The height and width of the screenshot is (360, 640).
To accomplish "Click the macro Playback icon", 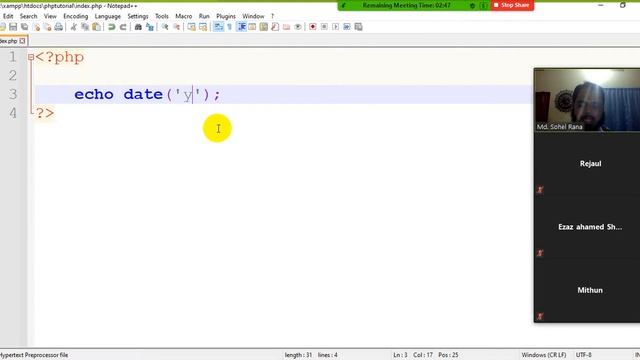I will point(336,27).
